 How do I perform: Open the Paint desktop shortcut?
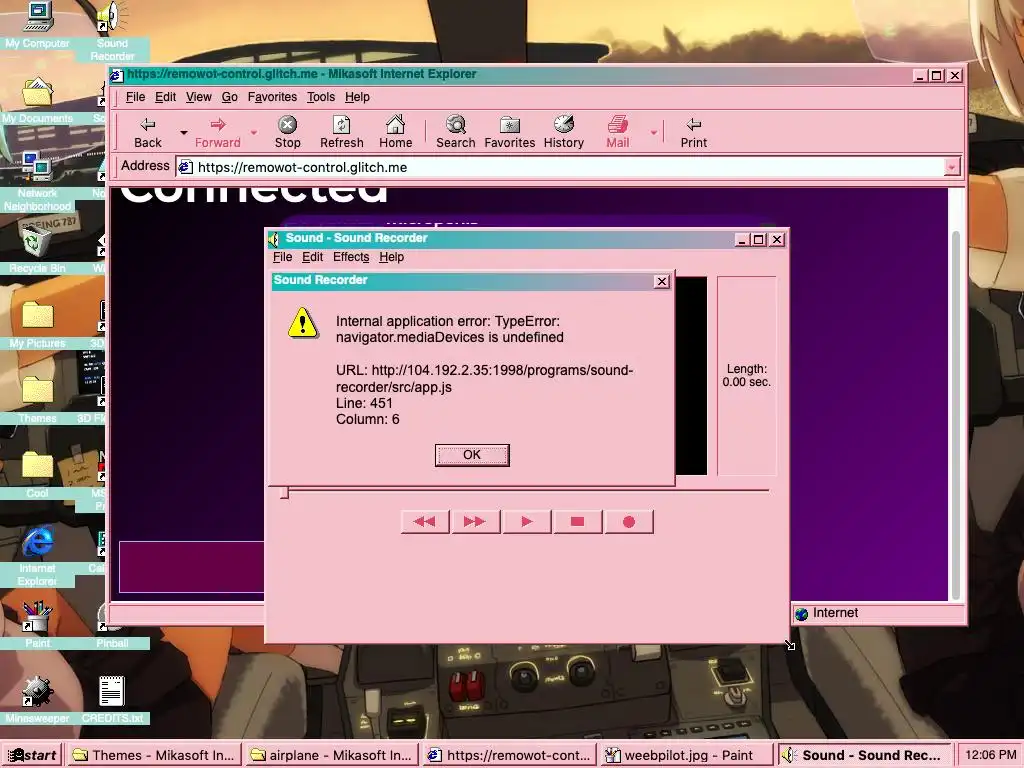37,625
